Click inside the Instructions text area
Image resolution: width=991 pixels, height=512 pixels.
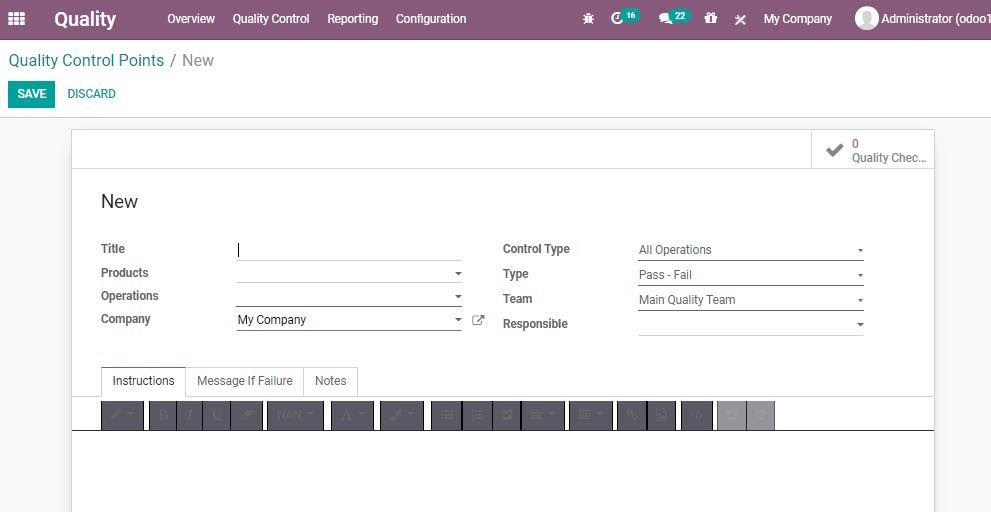click(x=502, y=471)
